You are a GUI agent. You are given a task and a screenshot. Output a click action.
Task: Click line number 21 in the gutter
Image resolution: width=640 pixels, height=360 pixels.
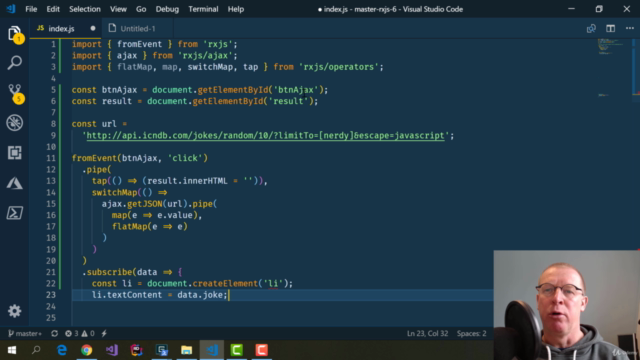point(51,272)
